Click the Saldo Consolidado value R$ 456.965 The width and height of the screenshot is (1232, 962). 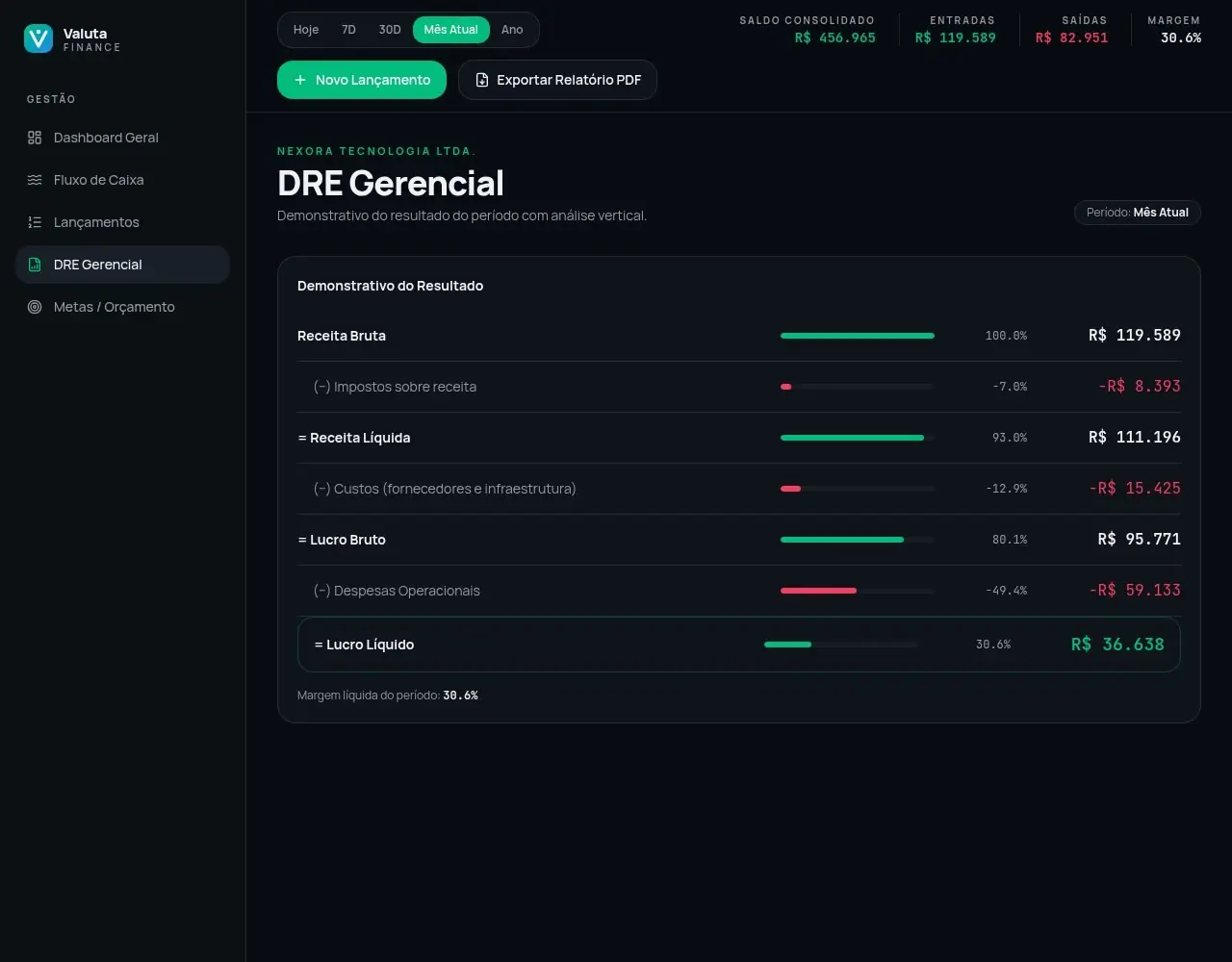[835, 38]
